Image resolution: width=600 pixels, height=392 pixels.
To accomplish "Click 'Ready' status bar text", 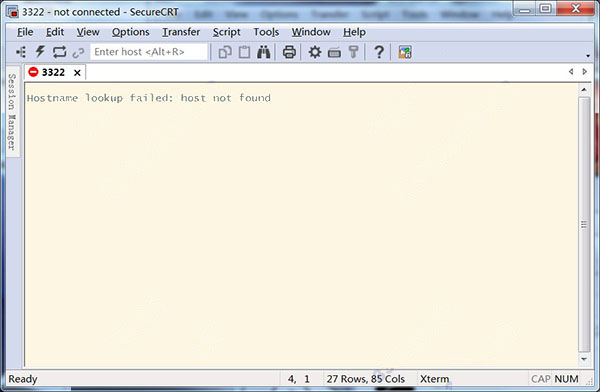I will [23, 379].
